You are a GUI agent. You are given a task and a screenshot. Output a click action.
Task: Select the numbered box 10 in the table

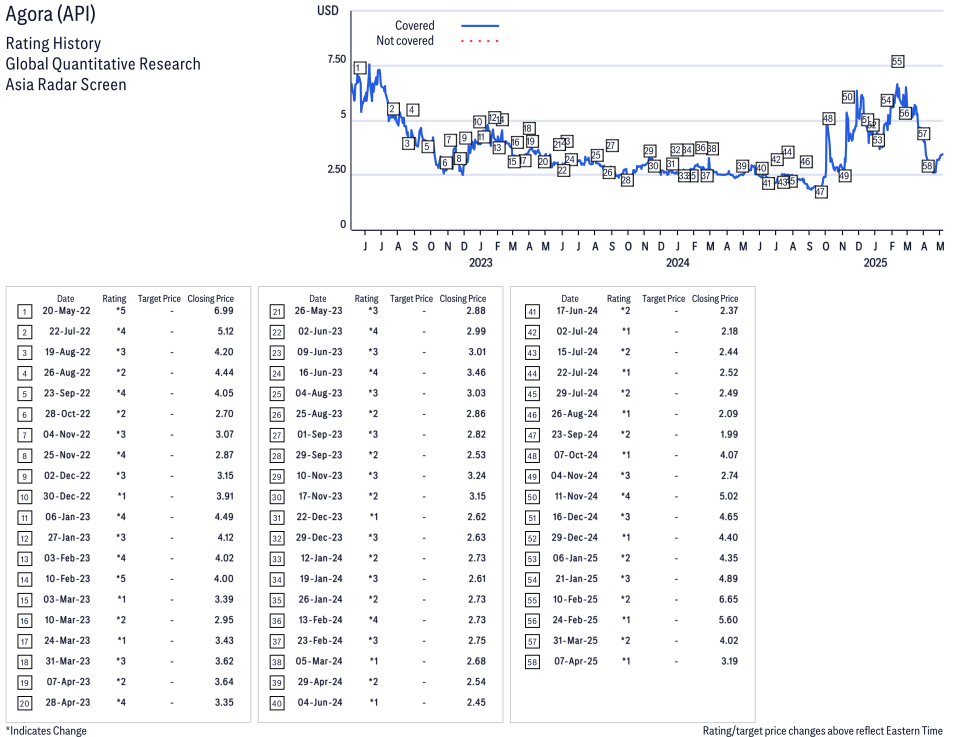click(x=24, y=497)
